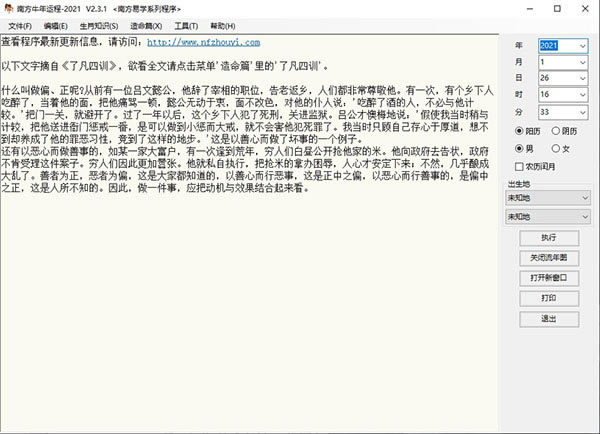Maximize the 南方中年运程 window

click(558, 8)
